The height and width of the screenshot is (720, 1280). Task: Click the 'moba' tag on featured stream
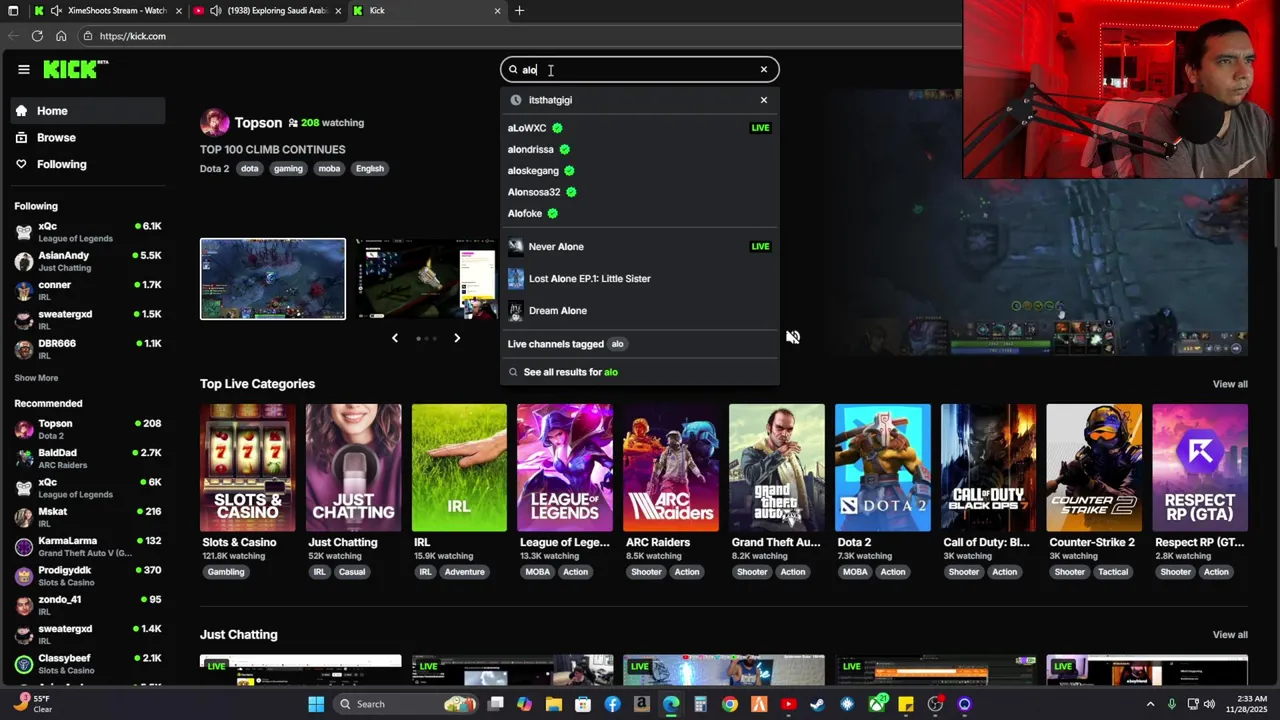pyautogui.click(x=329, y=169)
